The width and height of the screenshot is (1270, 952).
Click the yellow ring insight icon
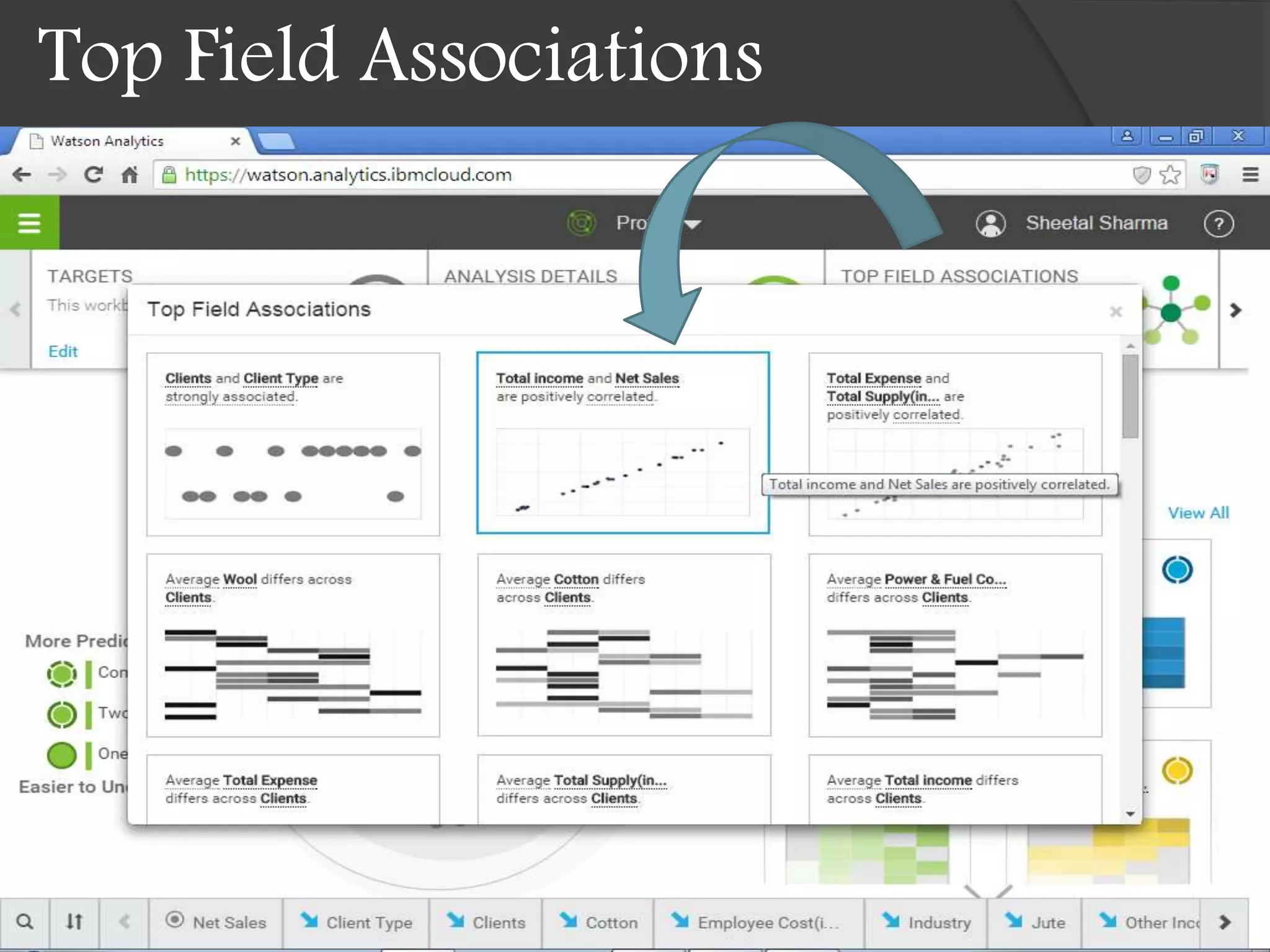[x=1177, y=770]
